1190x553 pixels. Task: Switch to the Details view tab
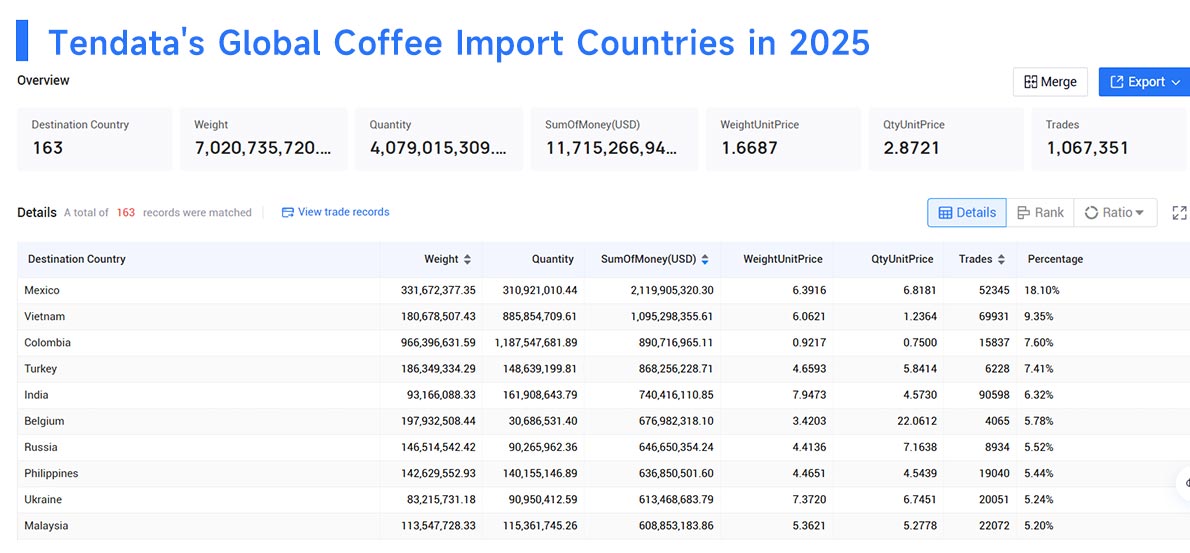pos(967,212)
